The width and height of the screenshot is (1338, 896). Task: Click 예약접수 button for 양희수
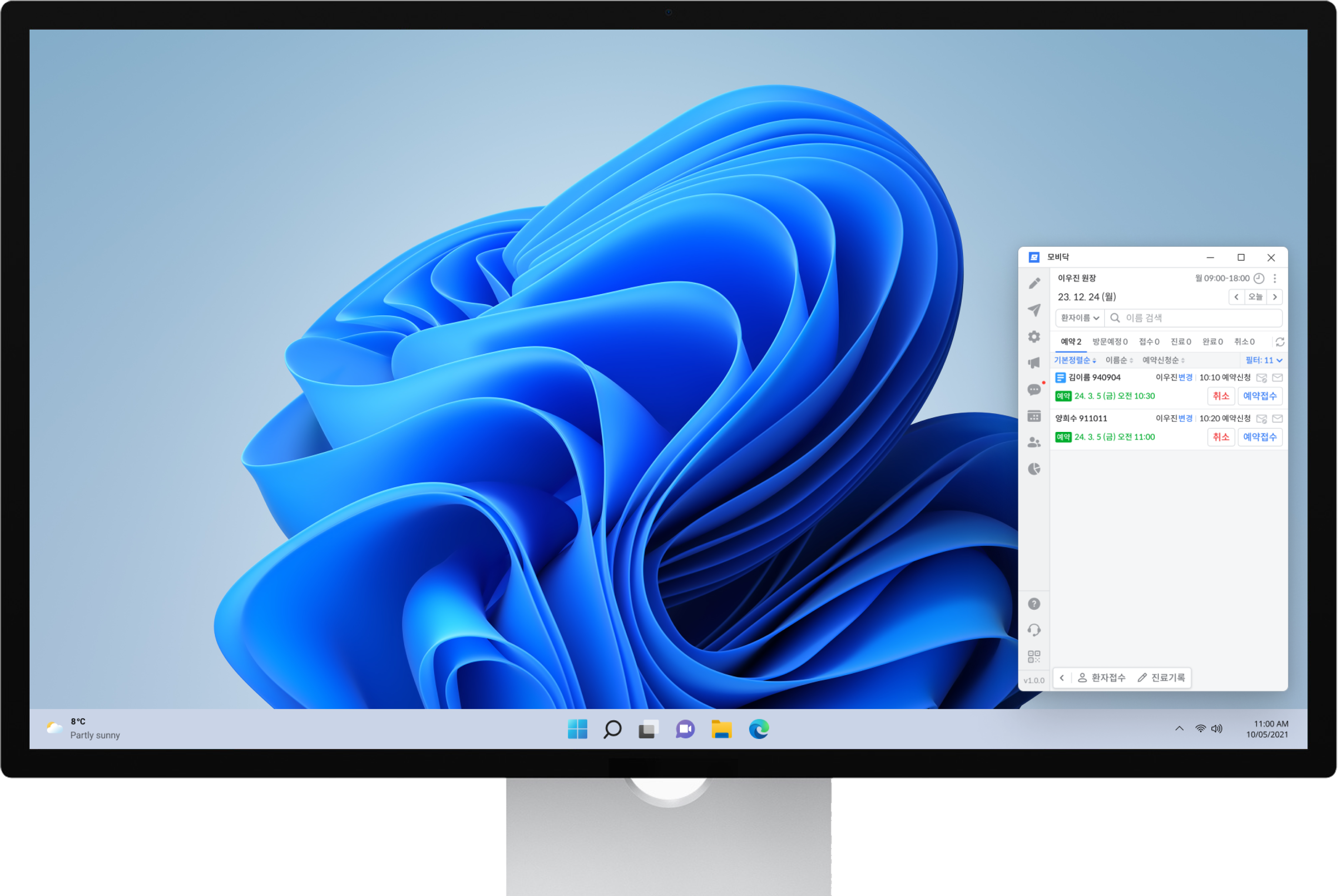click(x=1260, y=437)
